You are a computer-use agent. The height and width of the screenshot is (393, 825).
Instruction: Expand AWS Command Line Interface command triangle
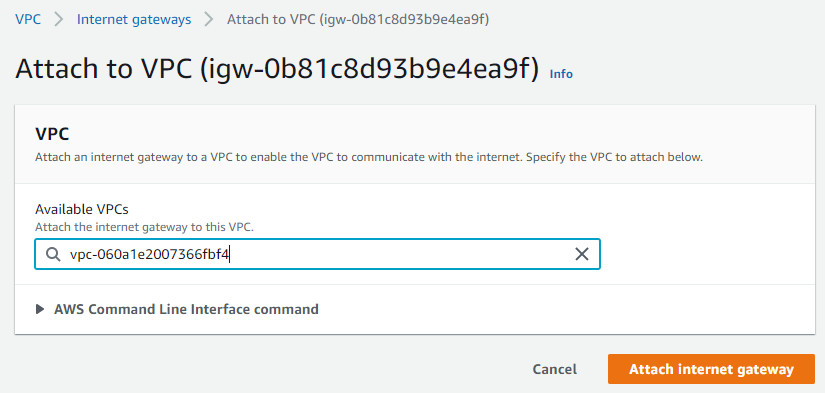coord(40,309)
